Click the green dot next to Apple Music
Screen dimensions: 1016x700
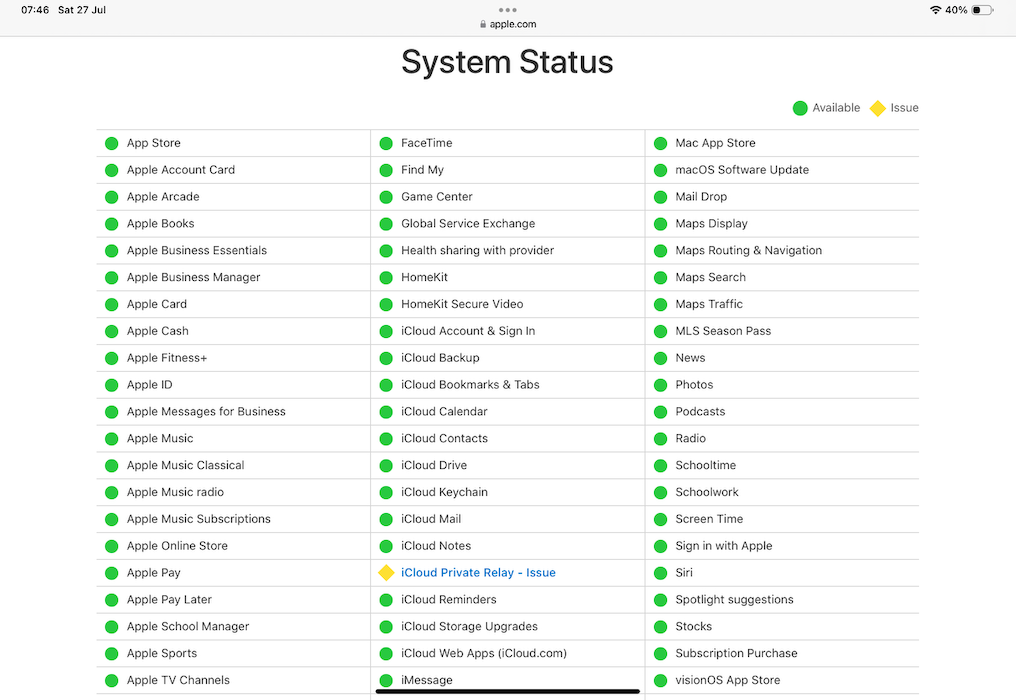click(x=112, y=439)
